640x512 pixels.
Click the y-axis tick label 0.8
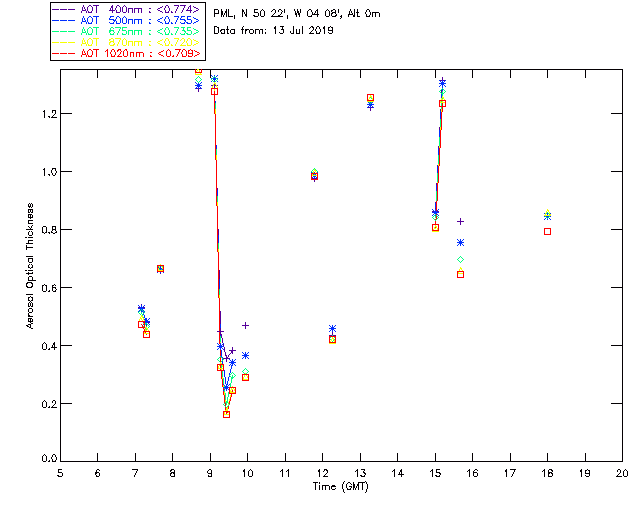pyautogui.click(x=49, y=230)
